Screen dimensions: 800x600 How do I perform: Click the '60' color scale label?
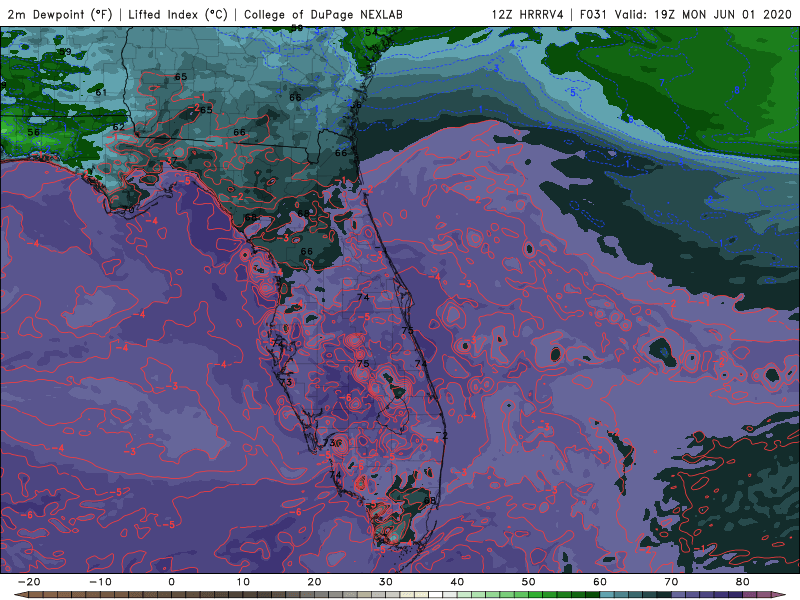coord(600,582)
